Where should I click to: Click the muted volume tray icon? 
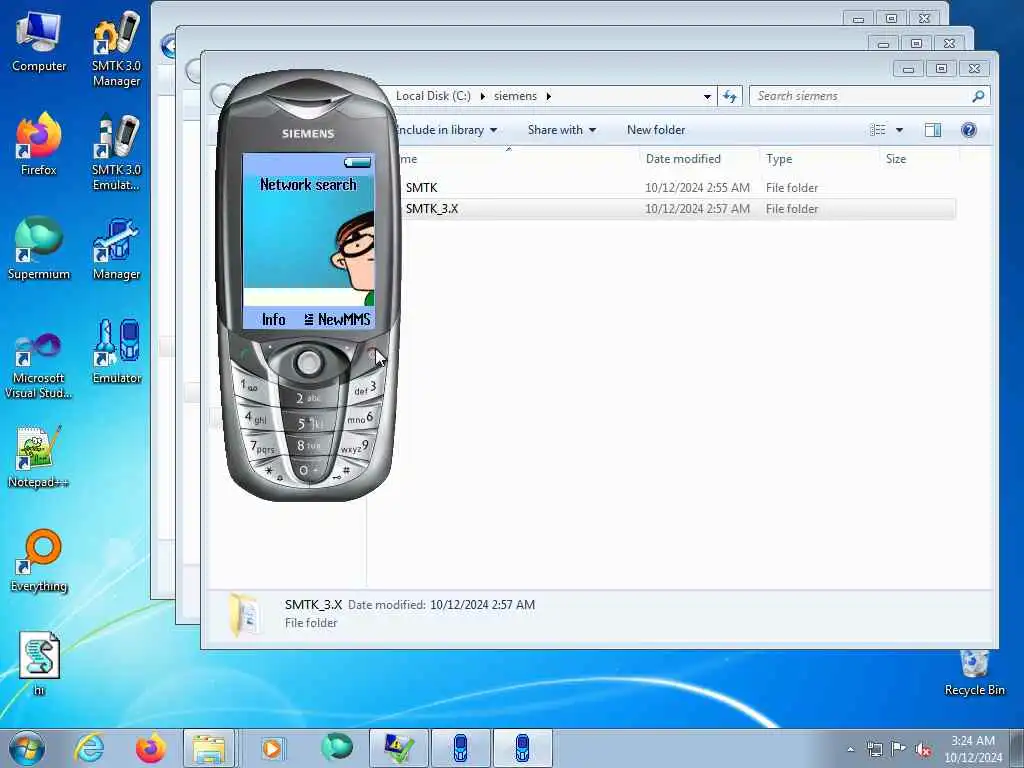click(x=923, y=749)
